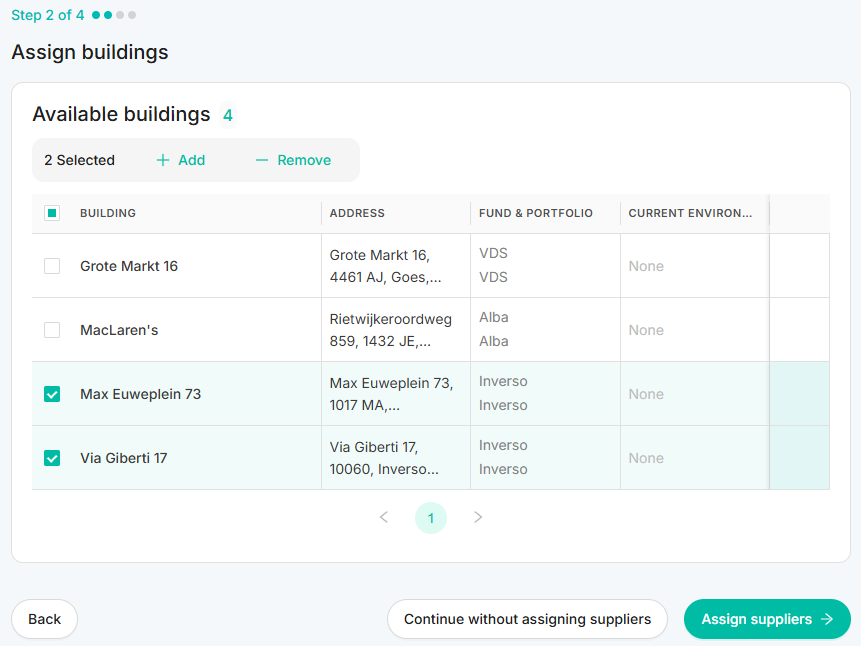Screen dimensions: 861x646
Task: Go to the next page arrow
Action: [478, 517]
